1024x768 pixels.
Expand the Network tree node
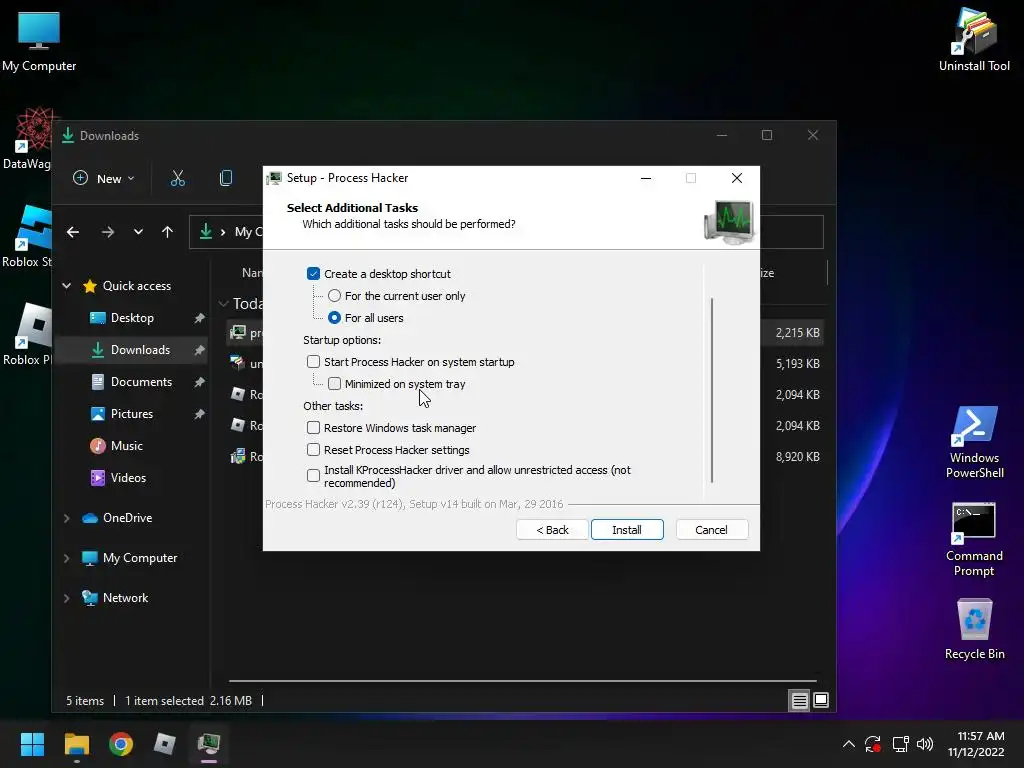[67, 598]
